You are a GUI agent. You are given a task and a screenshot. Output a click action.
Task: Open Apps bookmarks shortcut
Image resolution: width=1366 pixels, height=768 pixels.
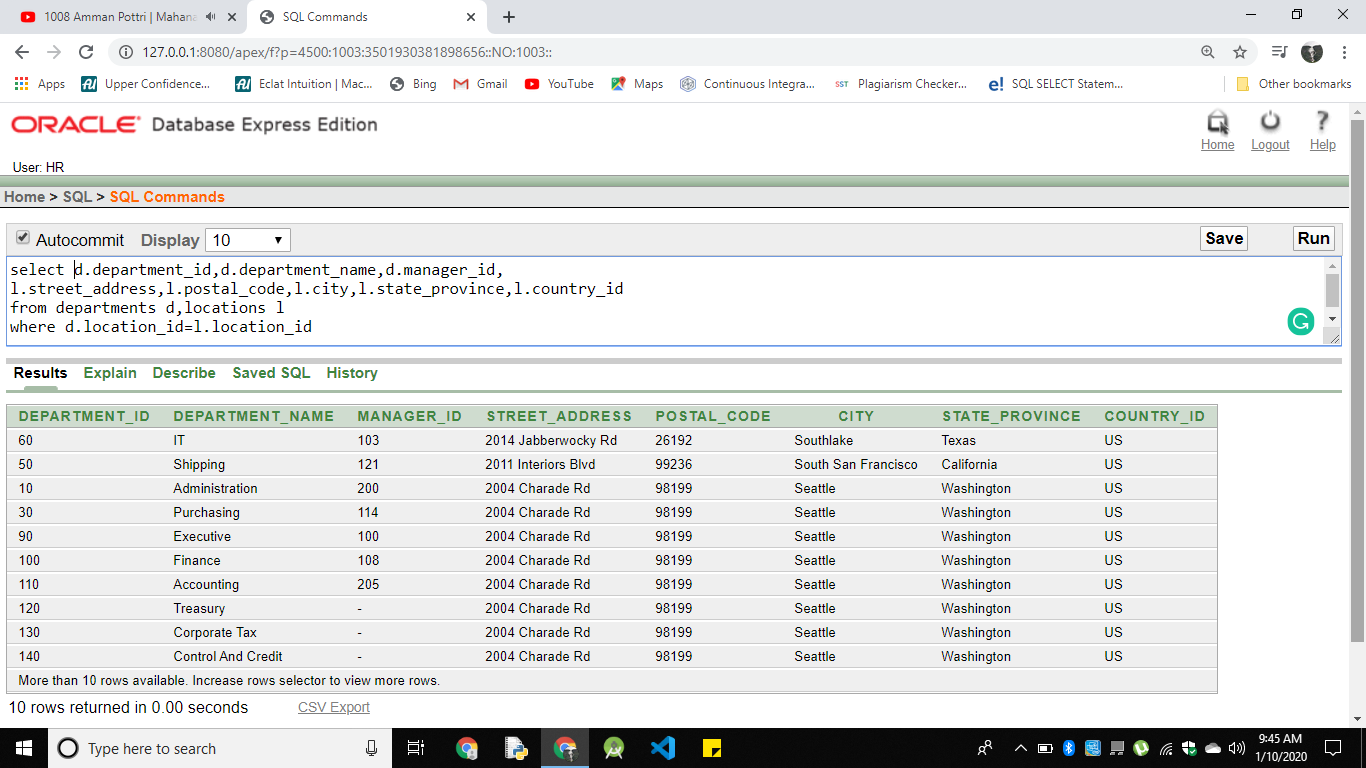coord(40,84)
